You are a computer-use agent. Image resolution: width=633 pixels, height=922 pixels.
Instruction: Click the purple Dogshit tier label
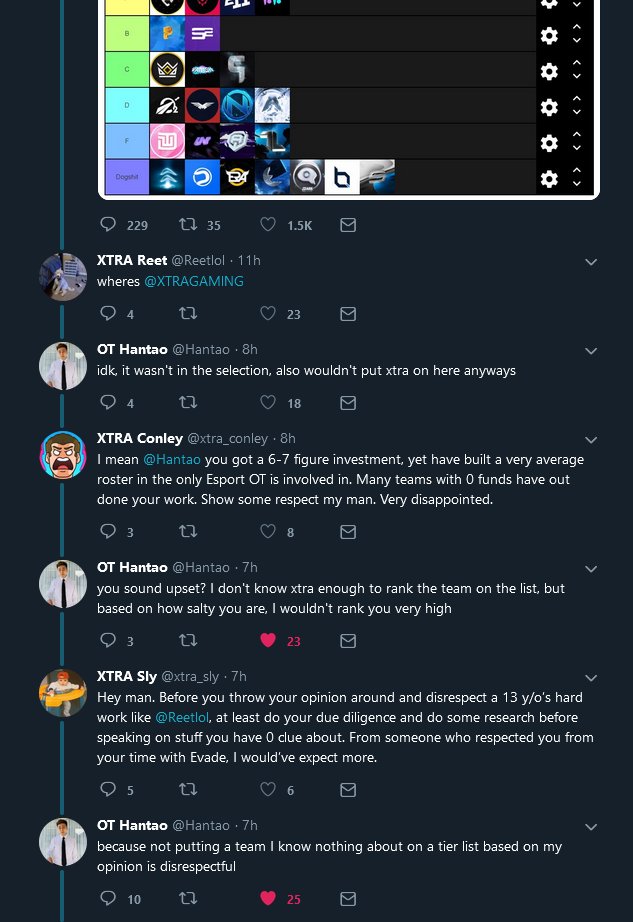[x=126, y=177]
